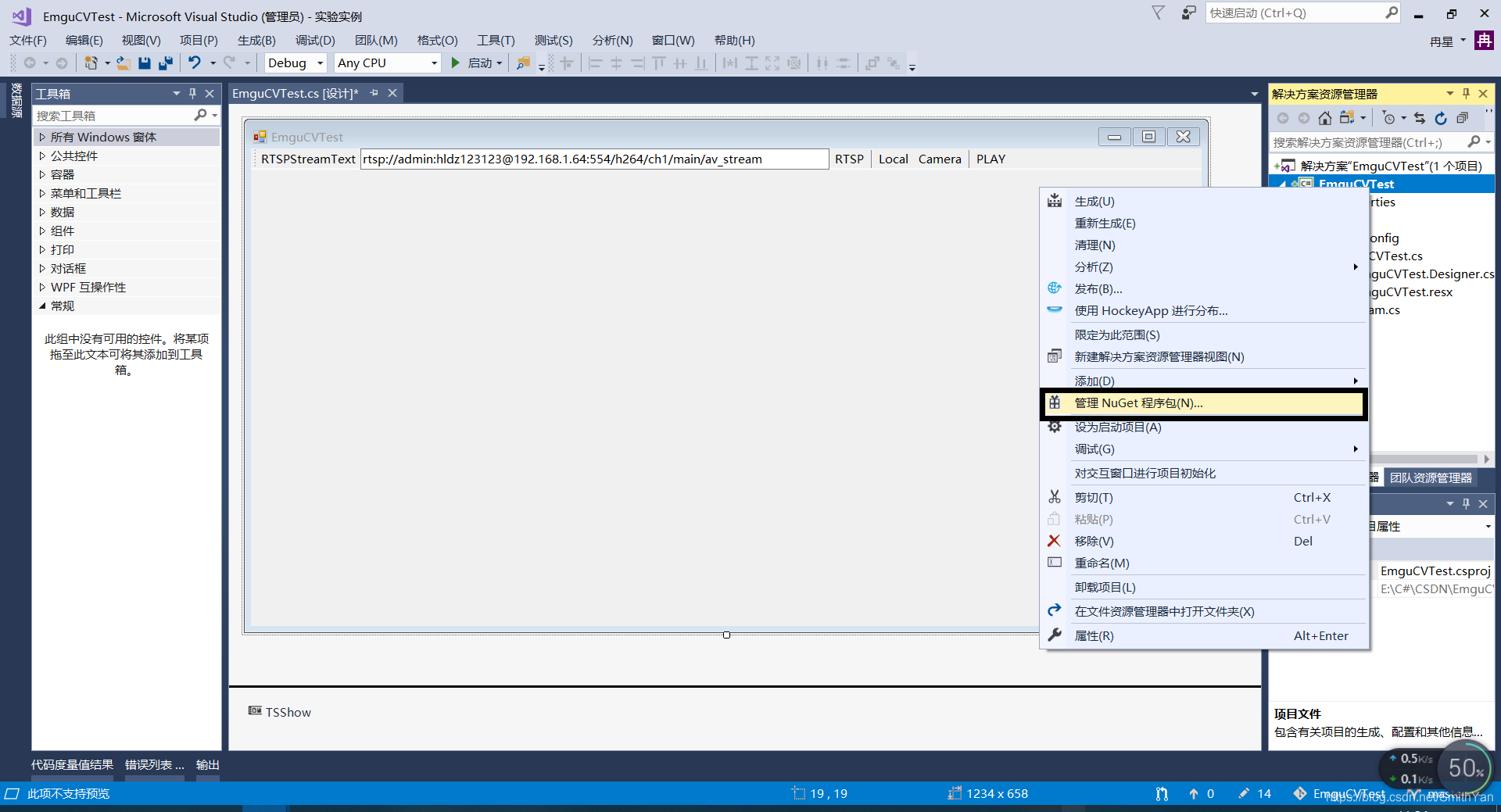
Task: Open the Start button dropdown arrow
Action: coord(500,63)
